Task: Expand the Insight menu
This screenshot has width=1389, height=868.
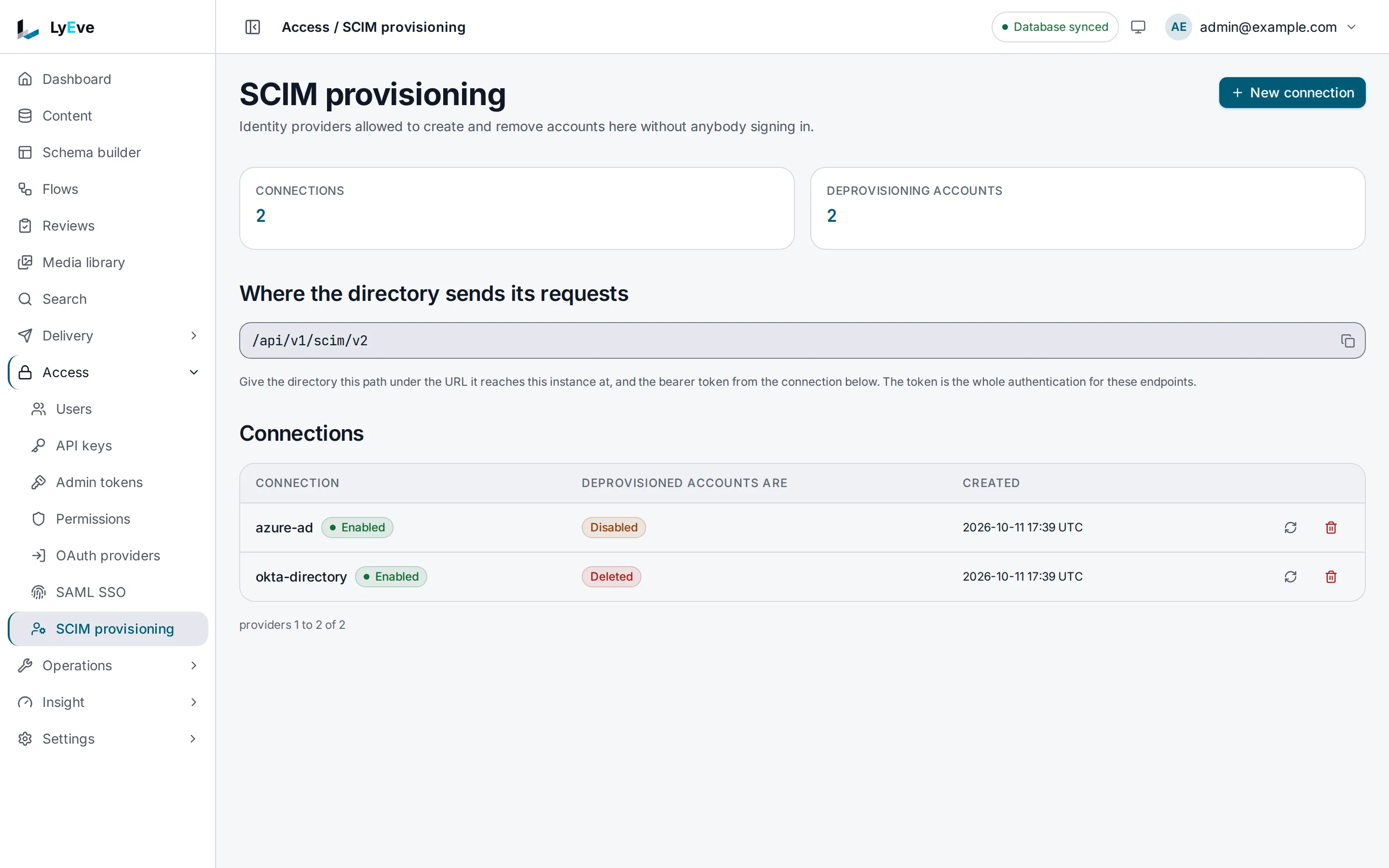Action: point(108,702)
